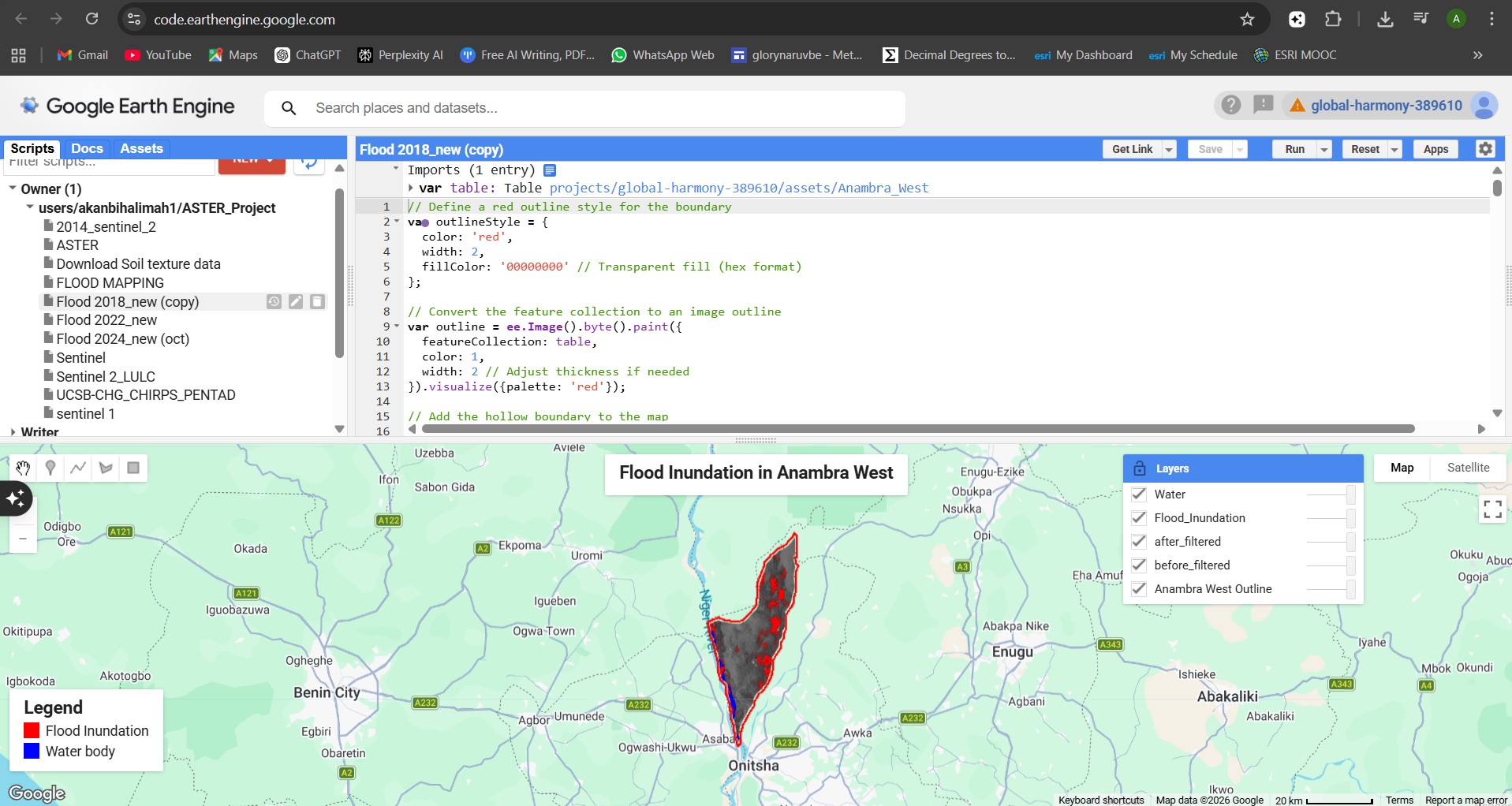Collapse the users/akanbihalimah1/ASTER_Project folder
Viewport: 1512px width, 806px height.
pyautogui.click(x=30, y=207)
